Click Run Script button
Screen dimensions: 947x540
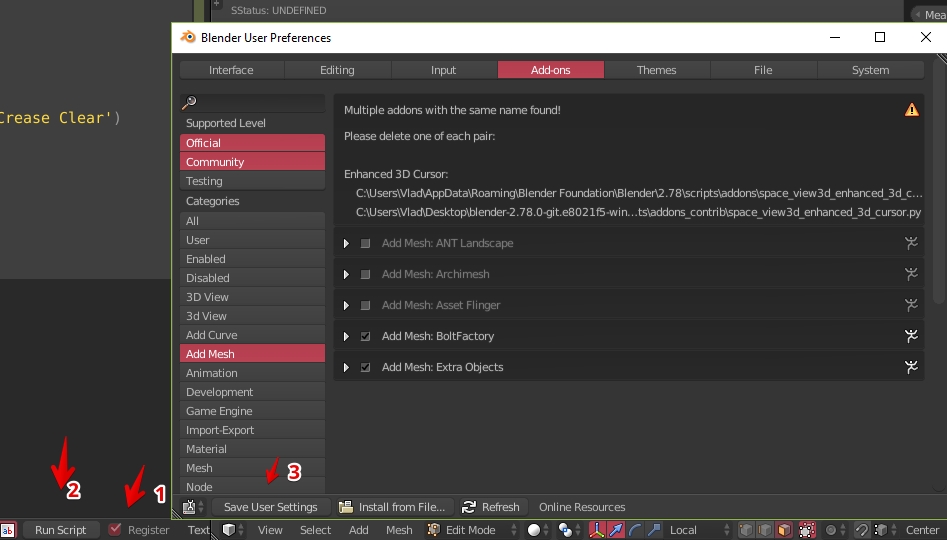(60, 530)
